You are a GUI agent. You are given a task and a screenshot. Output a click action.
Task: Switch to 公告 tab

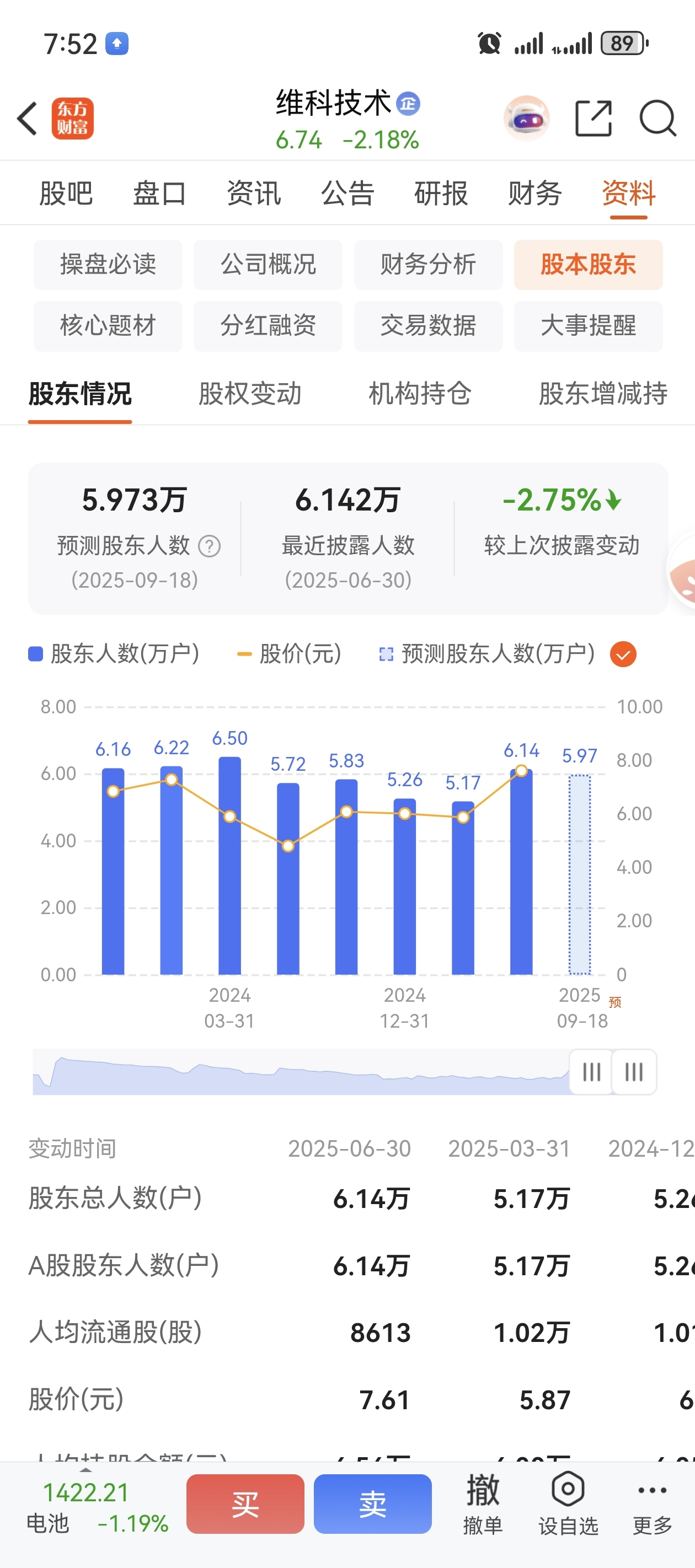click(347, 194)
